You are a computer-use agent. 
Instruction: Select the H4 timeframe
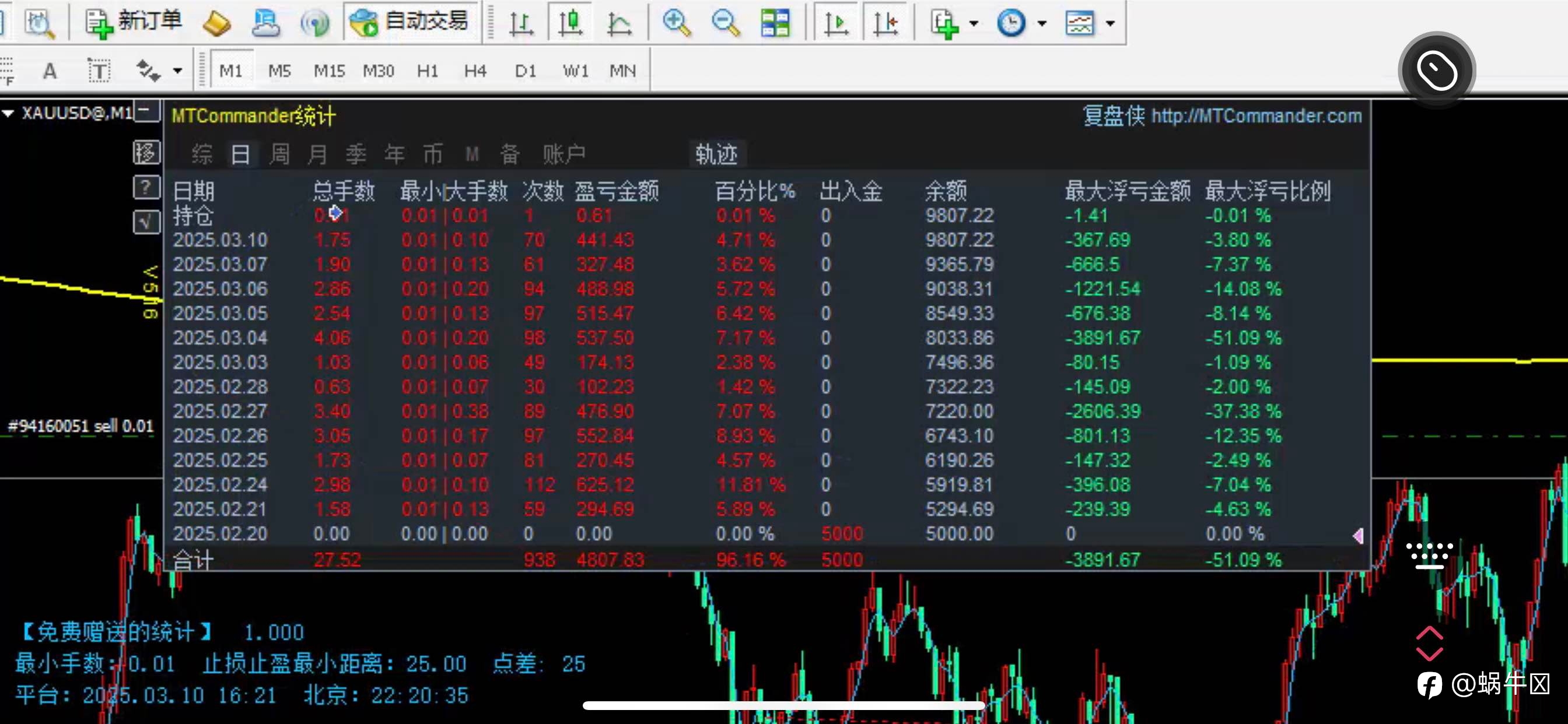pos(475,71)
